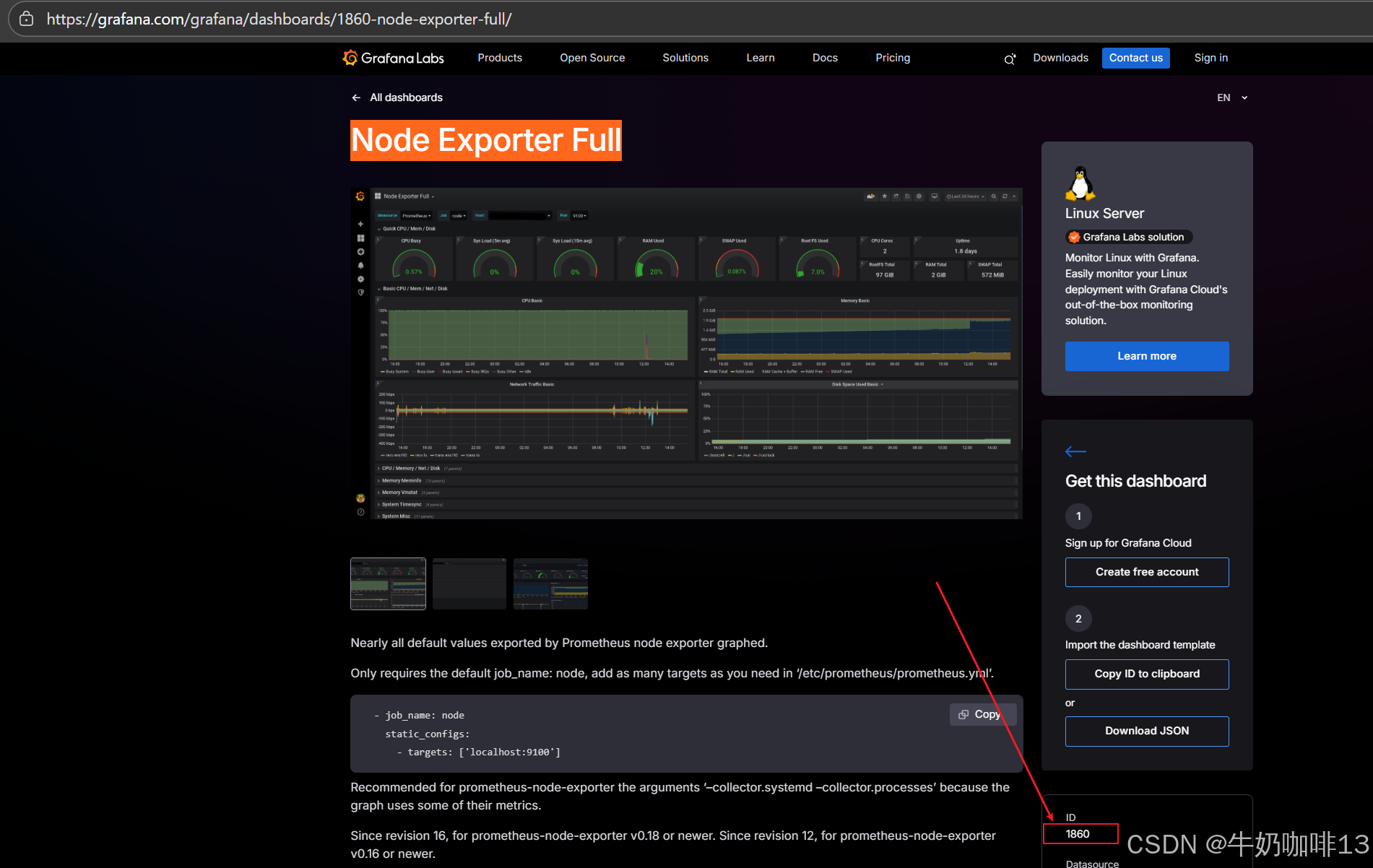Open the site search icon
The height and width of the screenshot is (868, 1373).
click(x=1010, y=58)
